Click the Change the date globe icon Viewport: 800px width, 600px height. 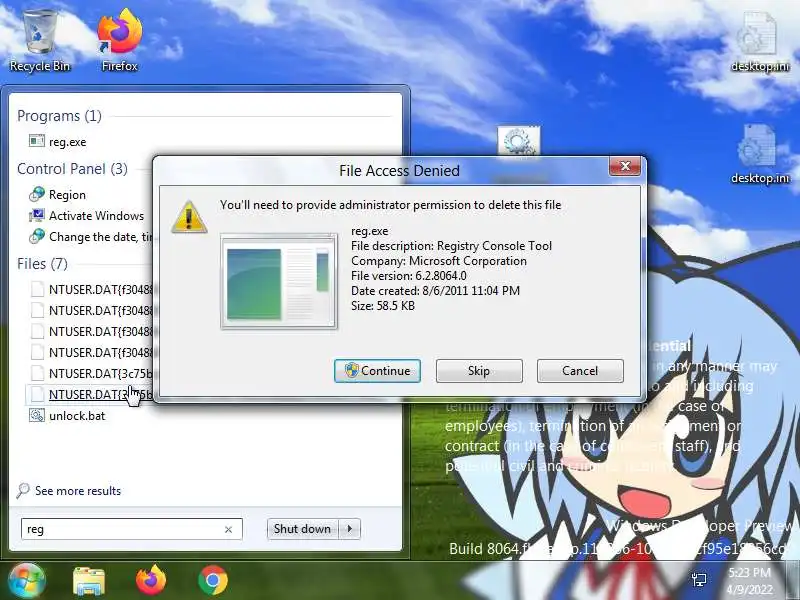[37, 236]
